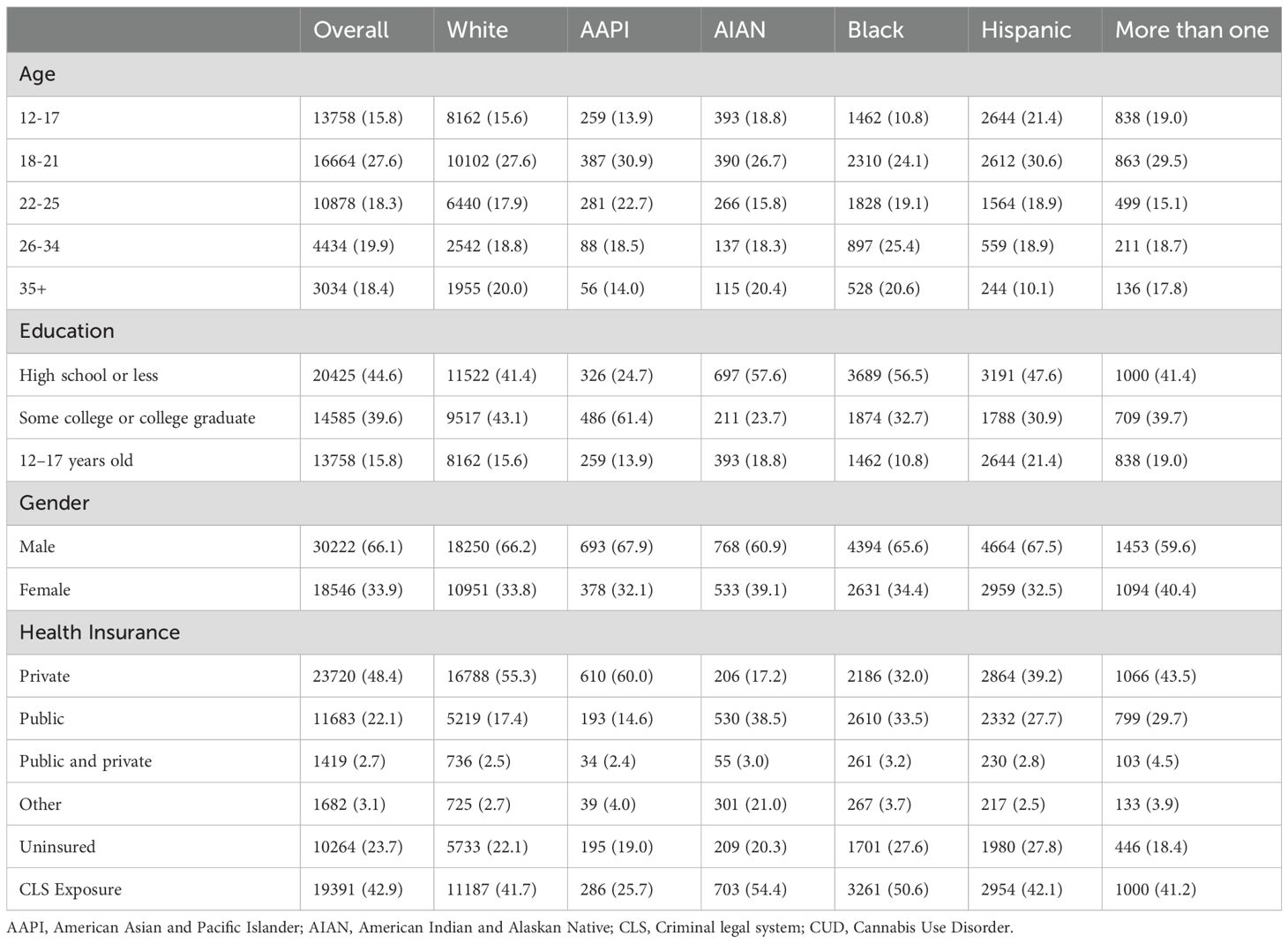
Task: Click the White column header
Action: [x=477, y=30]
